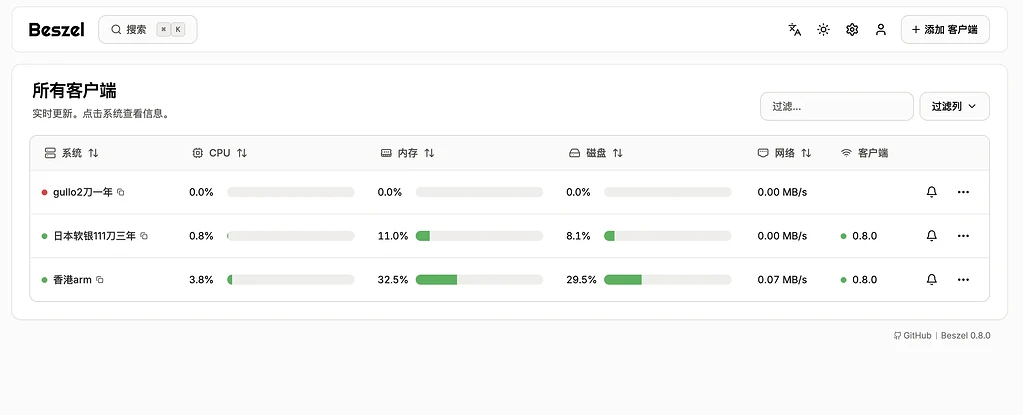Copy the 日本软银111刀三年 host icon
Image resolution: width=1023 pixels, height=415 pixels.
144,236
